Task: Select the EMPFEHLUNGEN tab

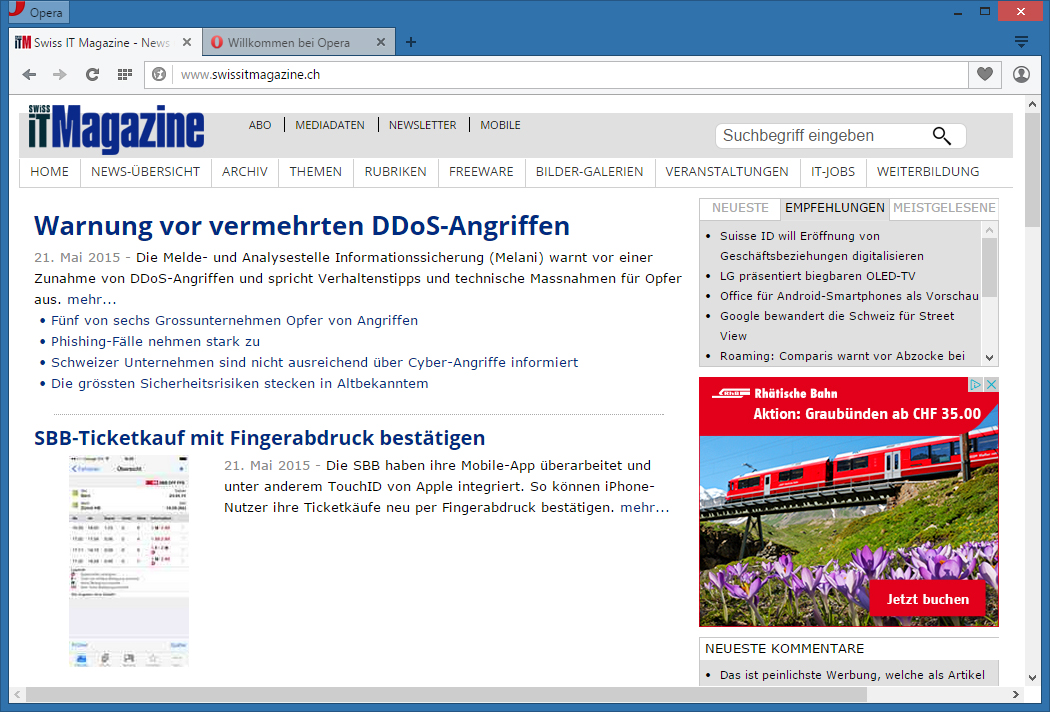Action: click(834, 208)
